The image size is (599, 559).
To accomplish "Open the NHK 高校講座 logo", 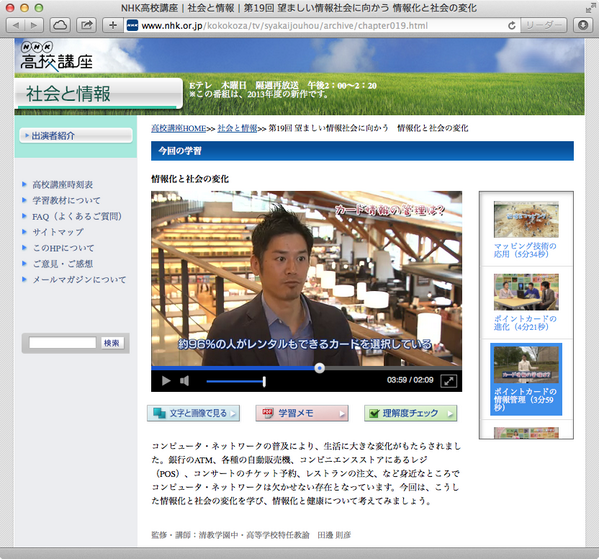I will pyautogui.click(x=57, y=56).
